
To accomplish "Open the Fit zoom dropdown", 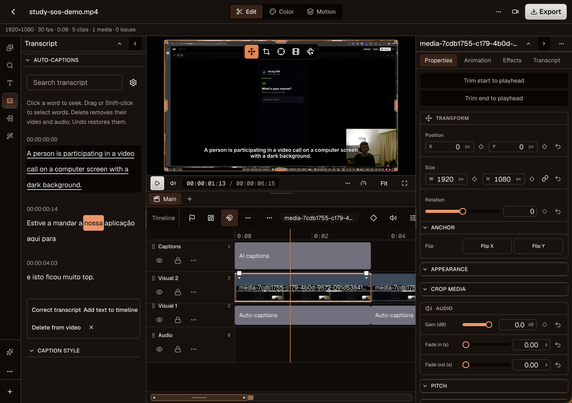I will tap(384, 183).
